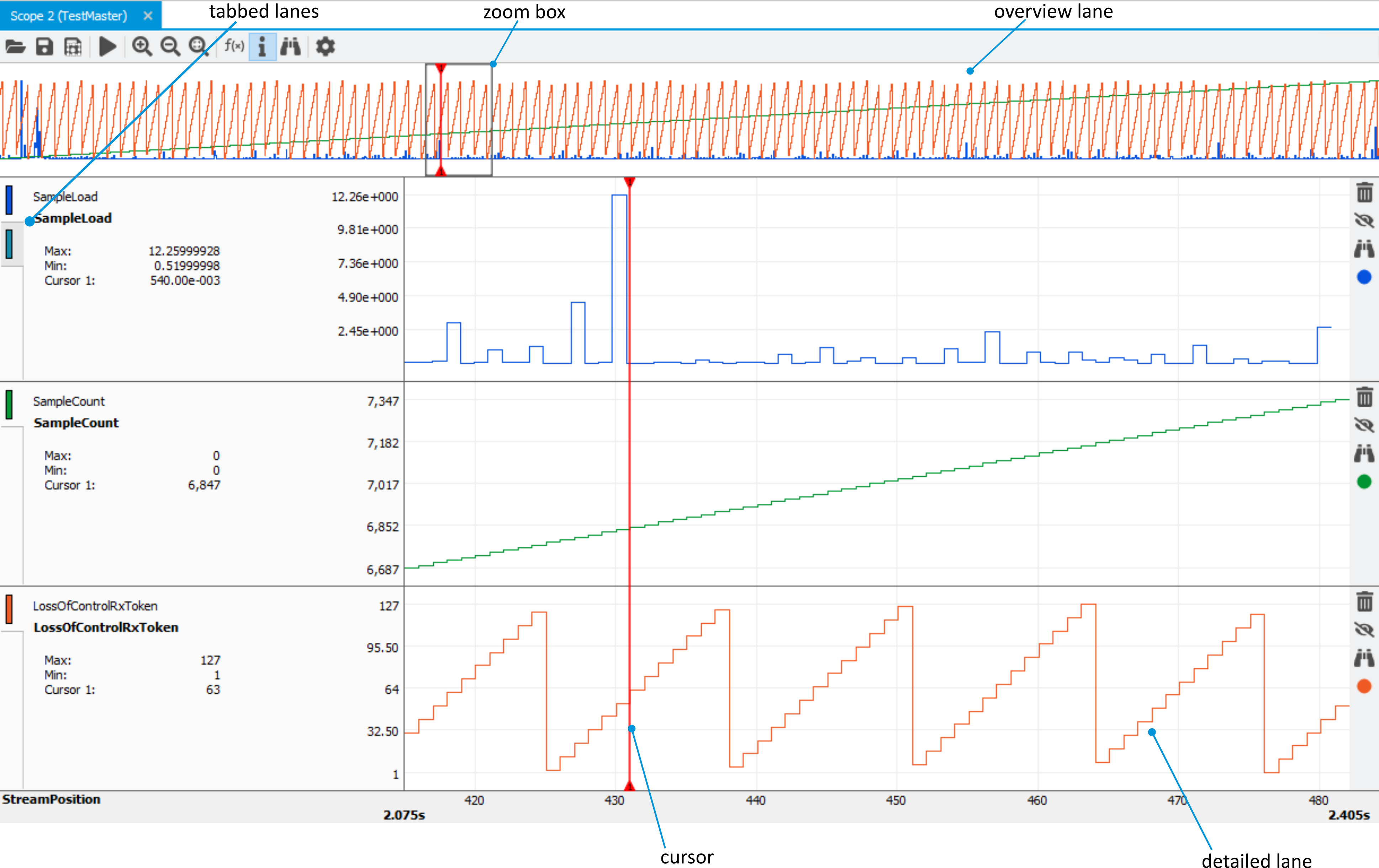This screenshot has width=1379, height=868.
Task: Save the scope with the disk icon
Action: click(x=45, y=46)
